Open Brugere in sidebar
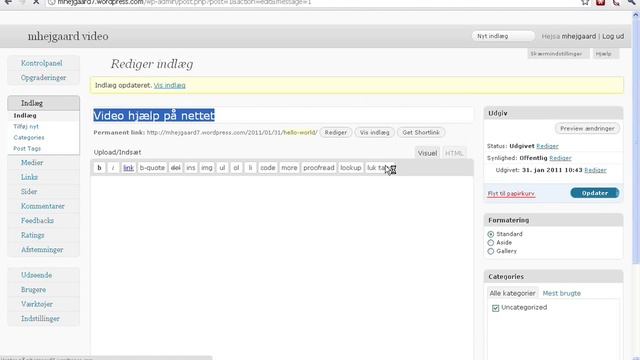This screenshot has width=640, height=360. coord(33,290)
